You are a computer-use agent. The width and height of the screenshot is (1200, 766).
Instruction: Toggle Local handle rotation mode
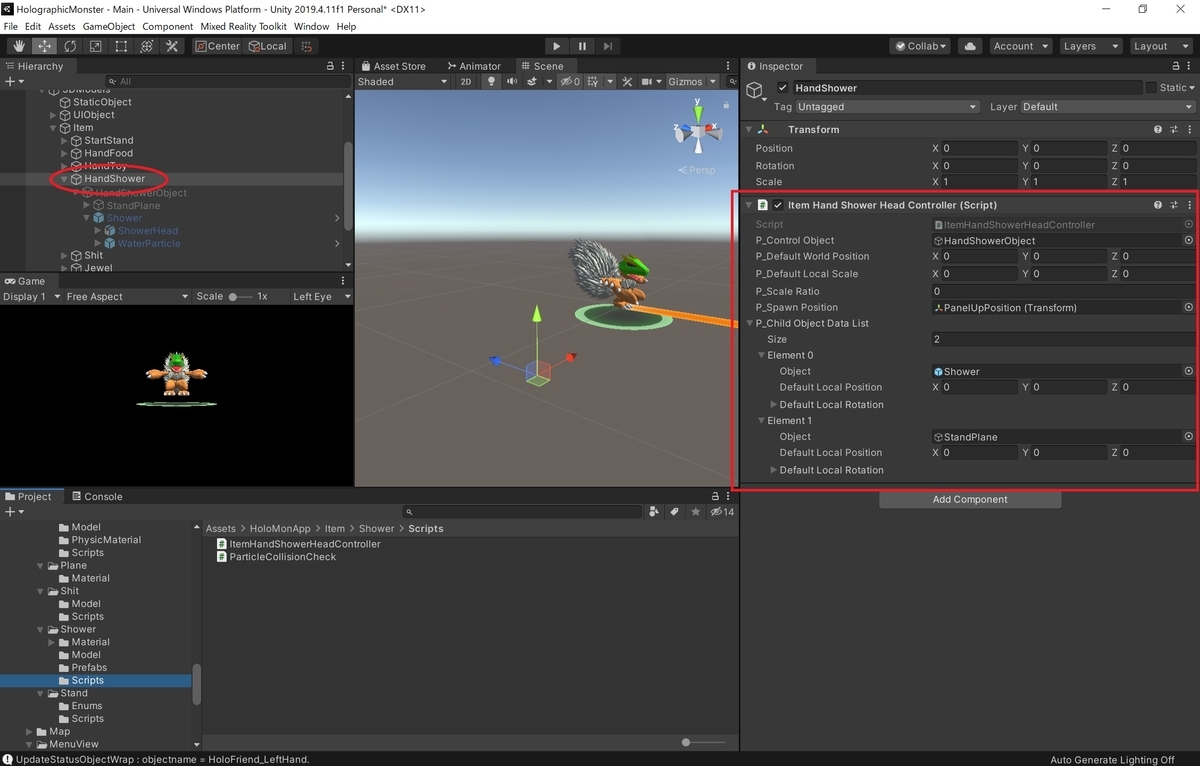[266, 46]
